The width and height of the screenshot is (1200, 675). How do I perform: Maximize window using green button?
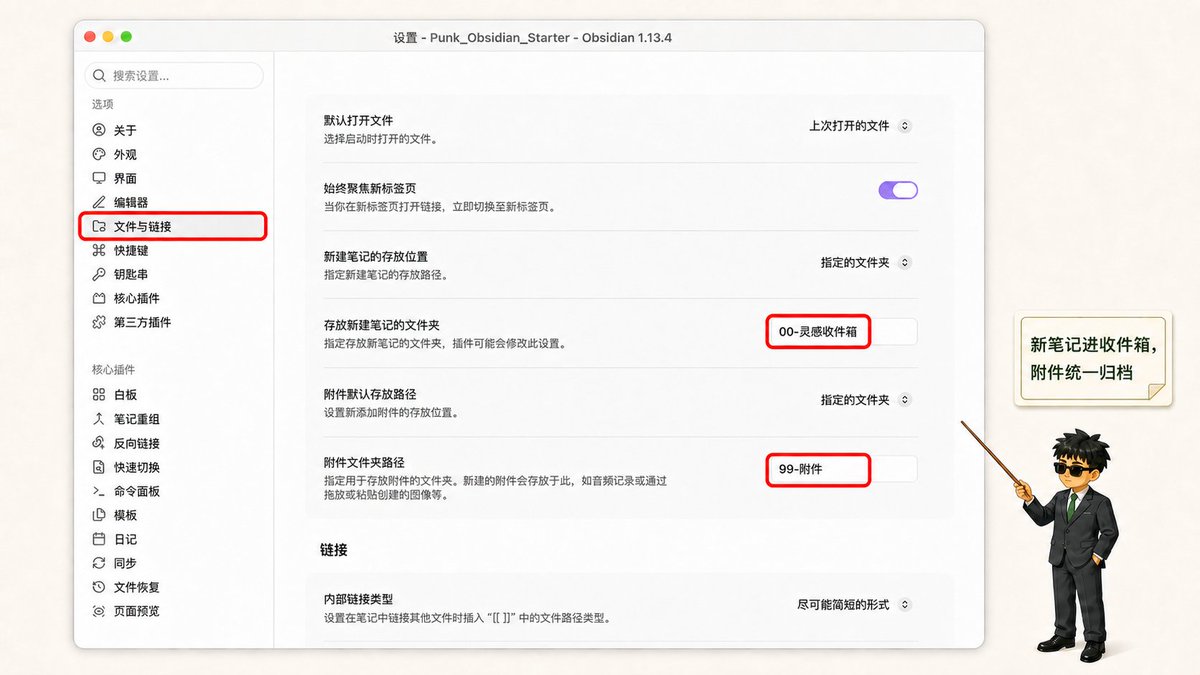pyautogui.click(x=126, y=37)
